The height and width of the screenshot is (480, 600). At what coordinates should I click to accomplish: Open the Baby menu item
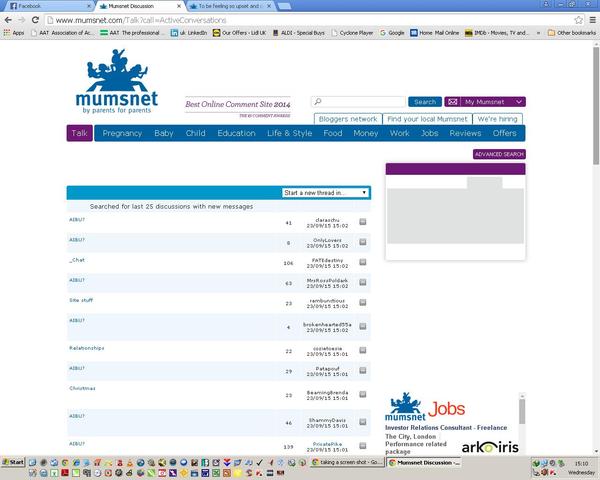[x=164, y=133]
